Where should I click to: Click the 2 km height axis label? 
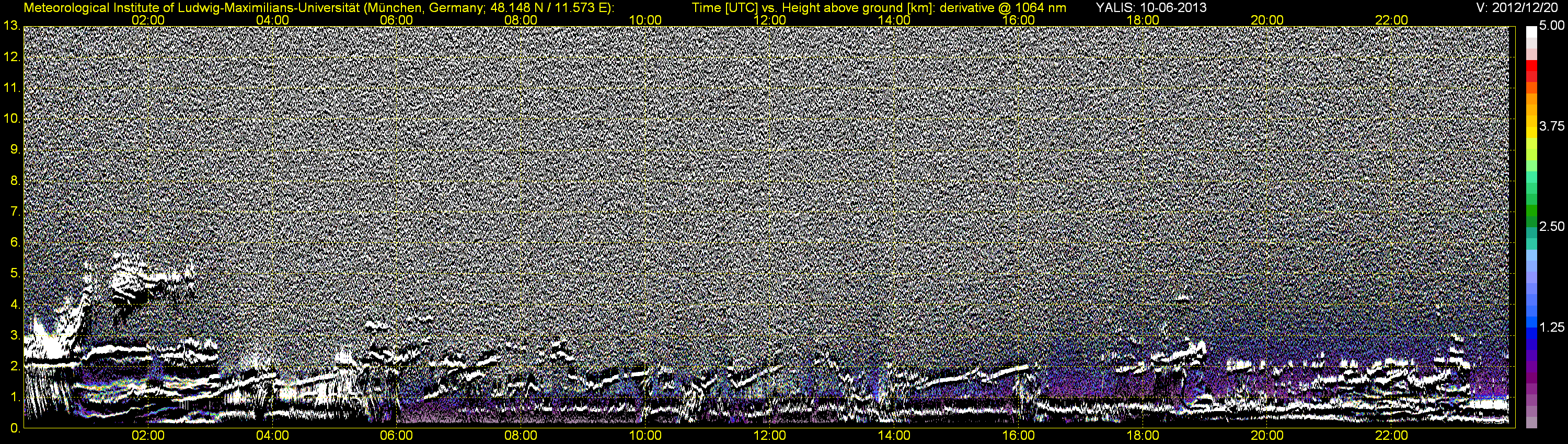pyautogui.click(x=15, y=367)
